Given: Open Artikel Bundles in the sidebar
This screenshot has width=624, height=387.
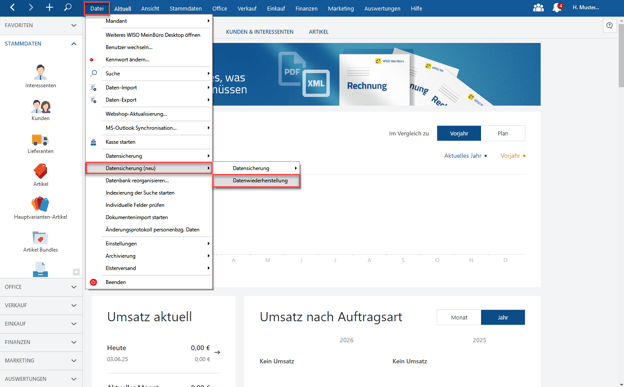Looking at the screenshot, I should point(41,242).
